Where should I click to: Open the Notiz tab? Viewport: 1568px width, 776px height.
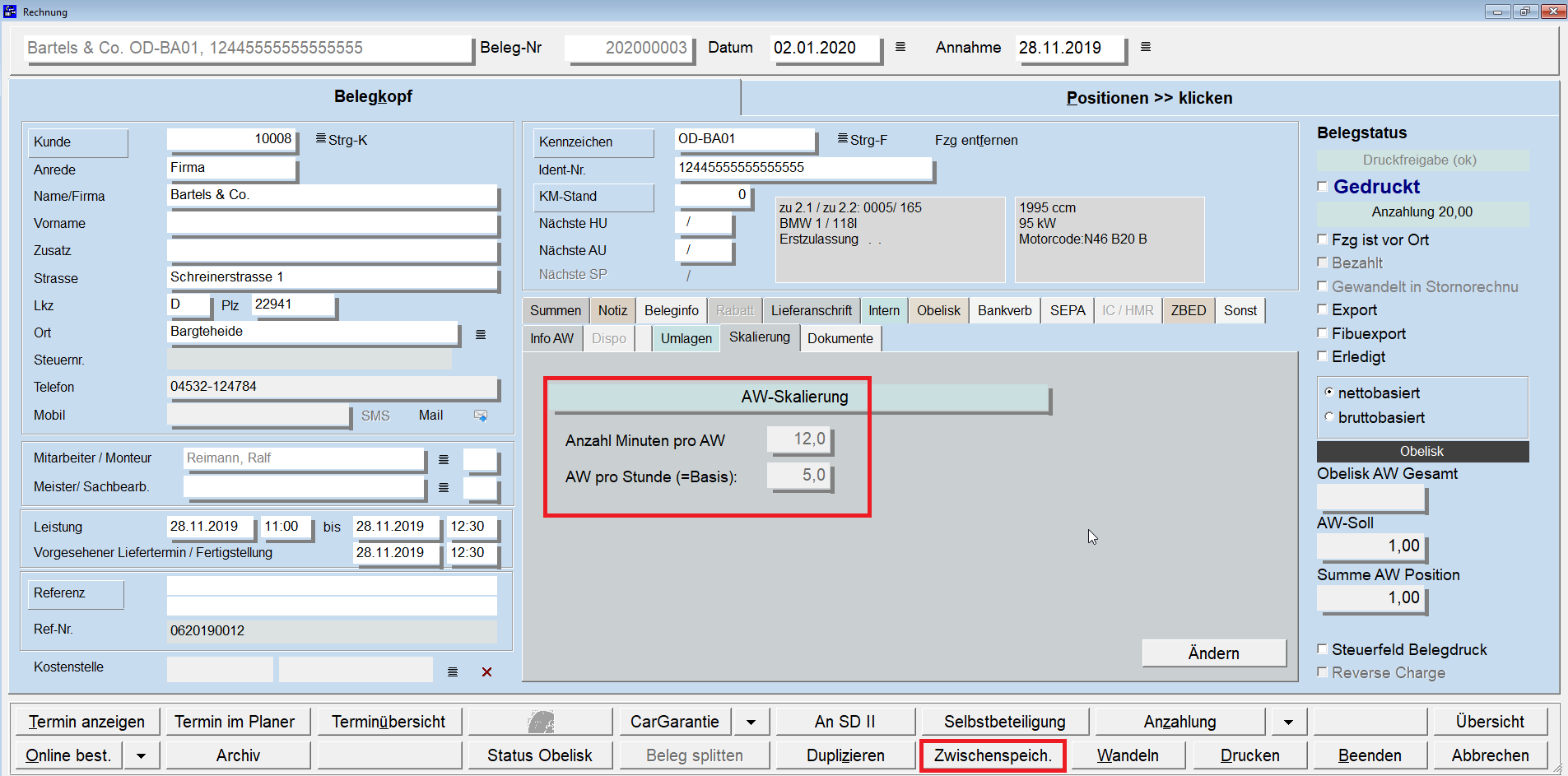[612, 310]
